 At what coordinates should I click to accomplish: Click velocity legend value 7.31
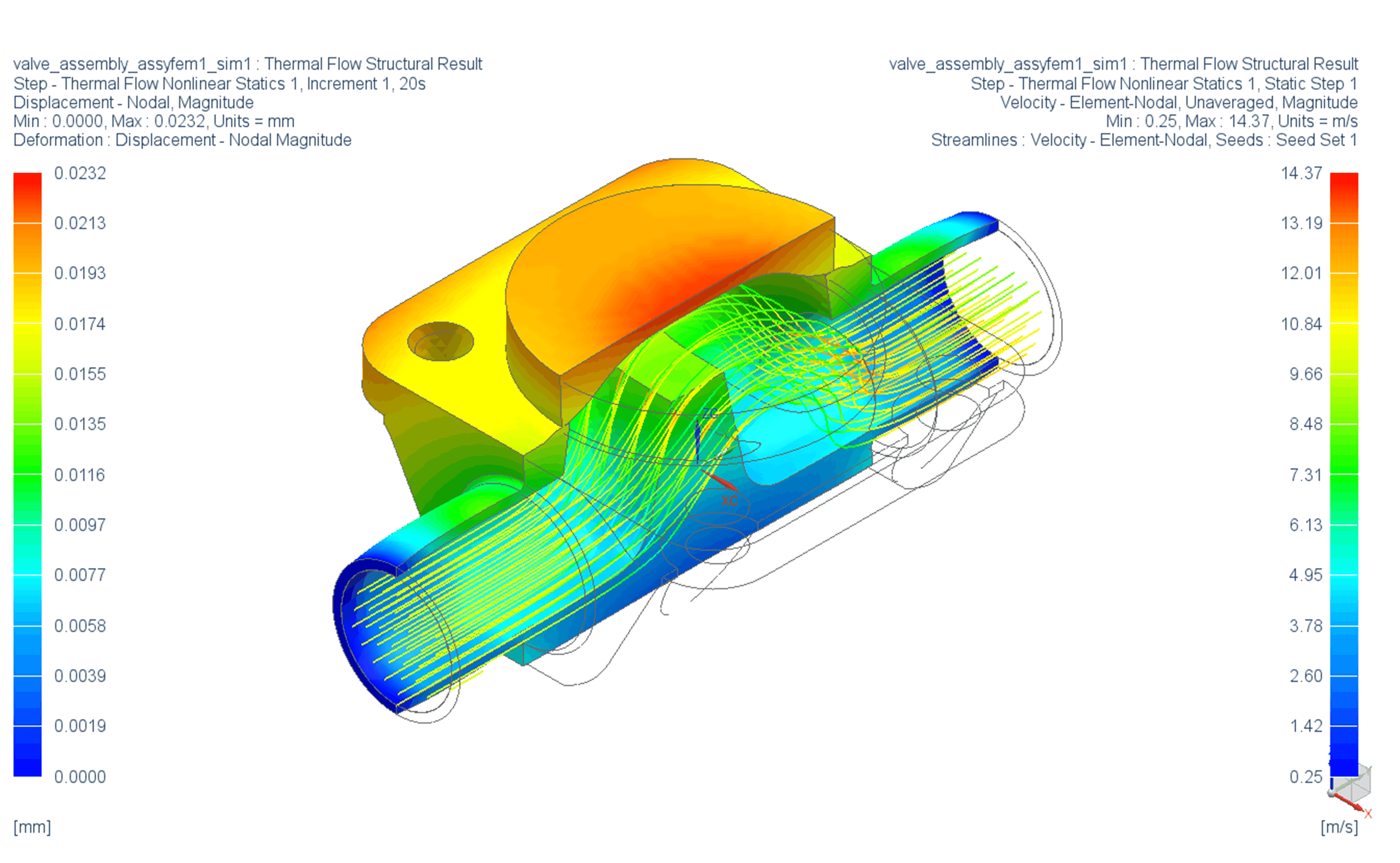[1306, 475]
